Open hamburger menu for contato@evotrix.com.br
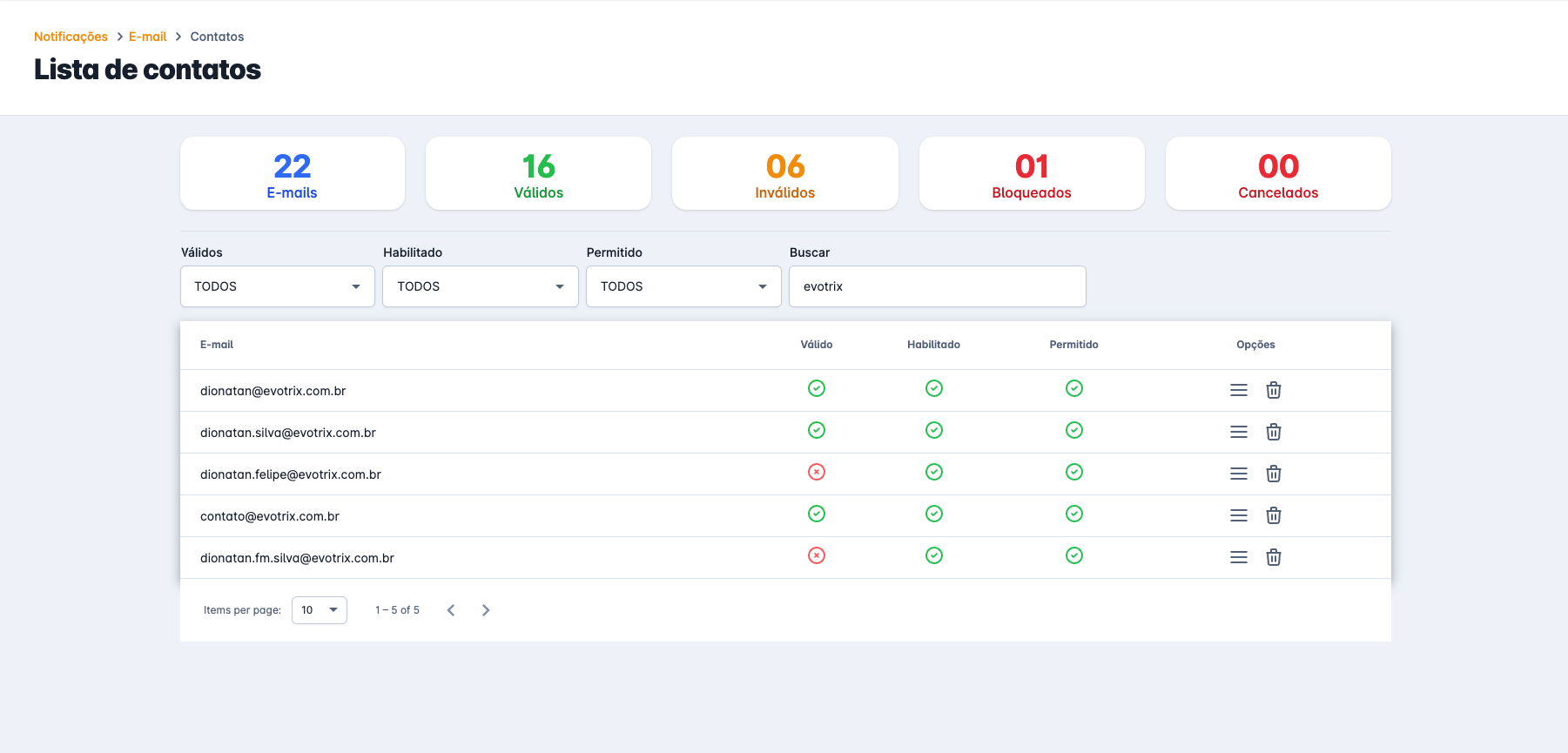Screen dimensions: 1568x753 1238,515
